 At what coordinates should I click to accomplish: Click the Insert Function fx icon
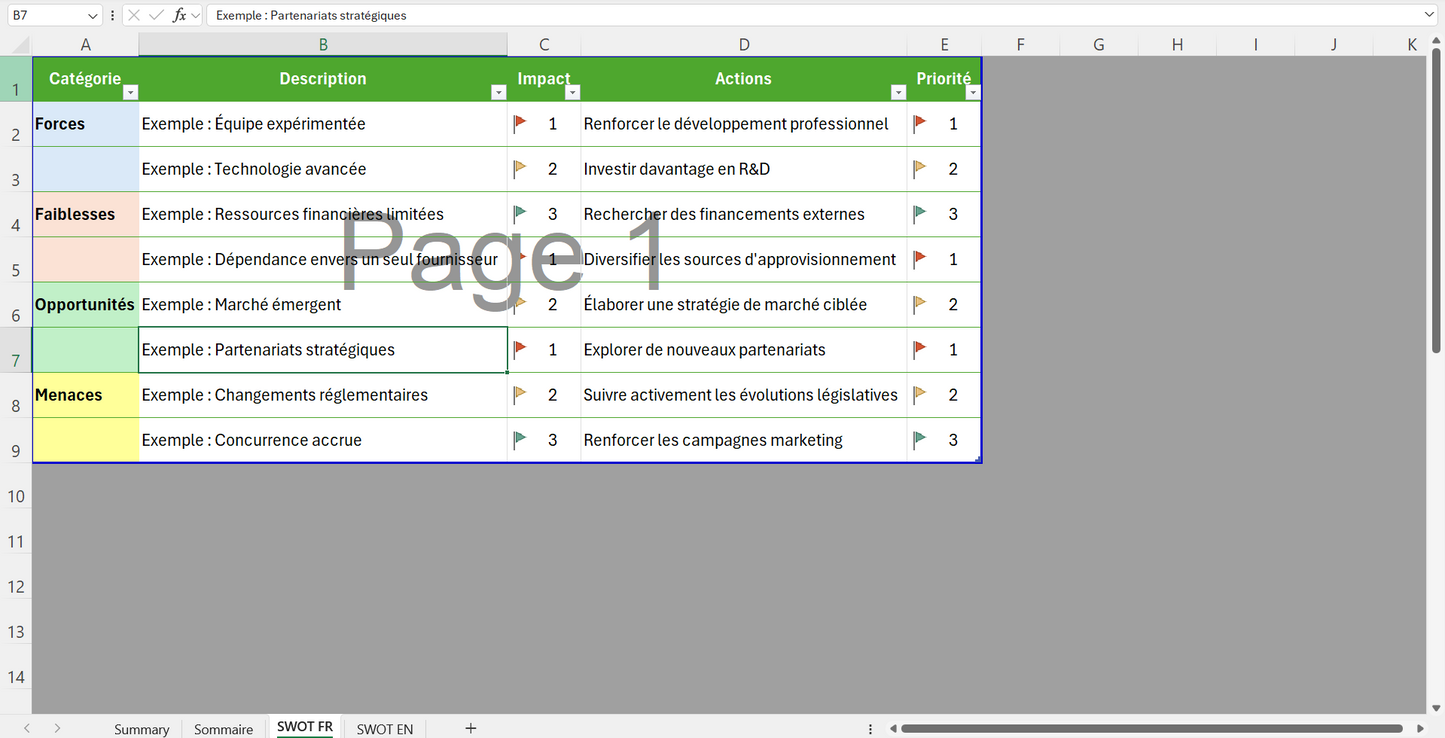(180, 15)
